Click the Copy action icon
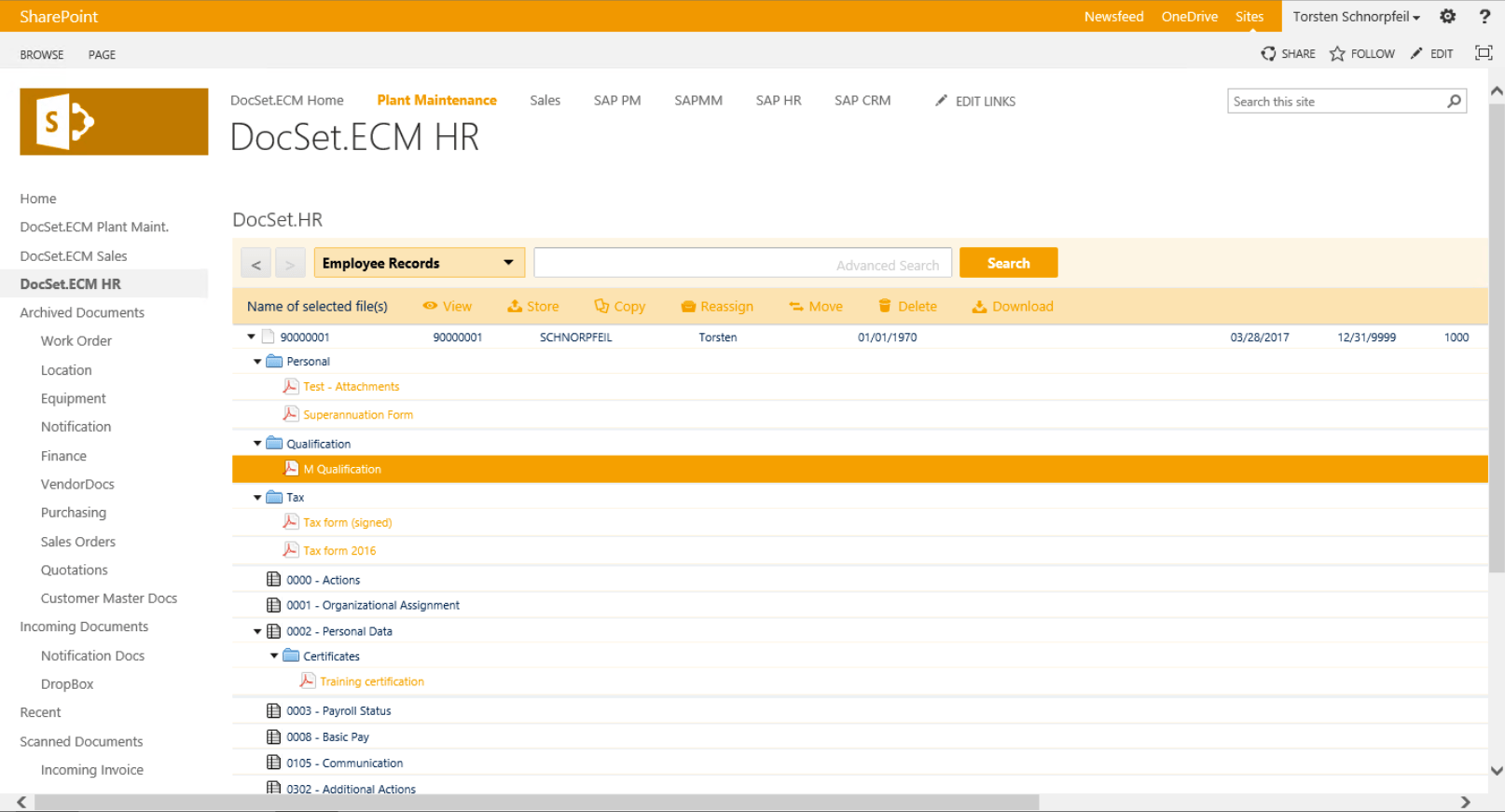Screen dimensions: 1505x812 coord(601,306)
